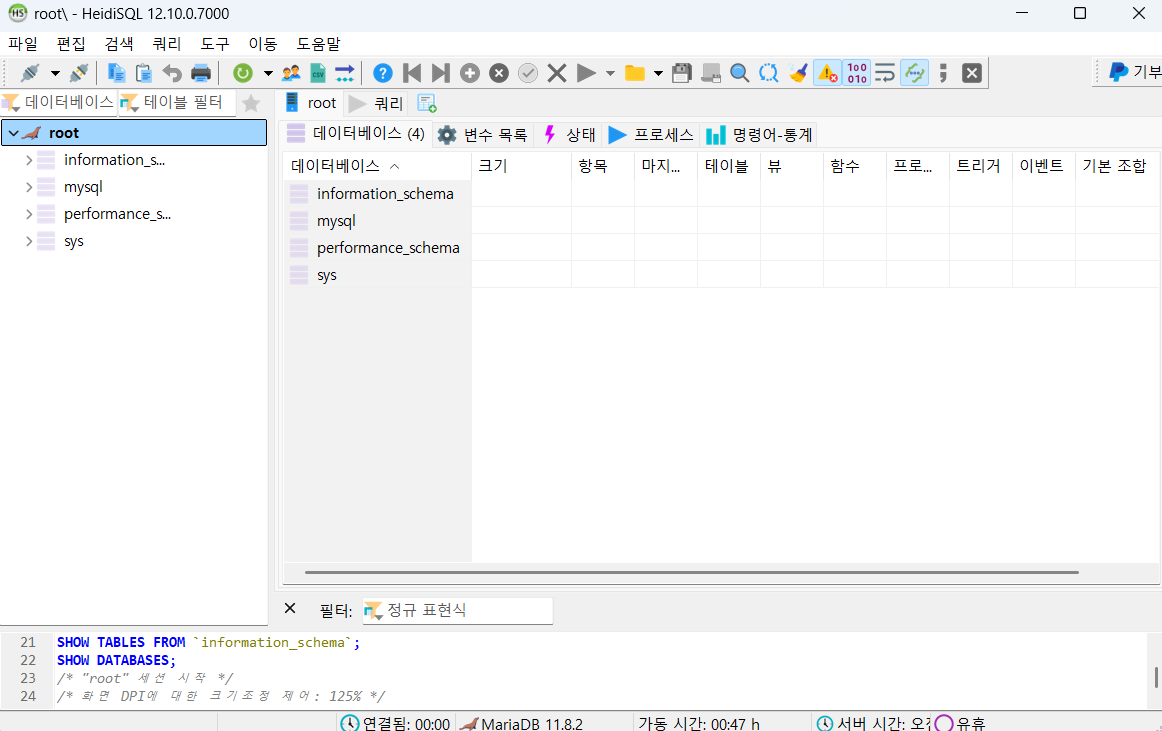
Task: Toggle stop on errors warning icon
Action: (x=827, y=73)
